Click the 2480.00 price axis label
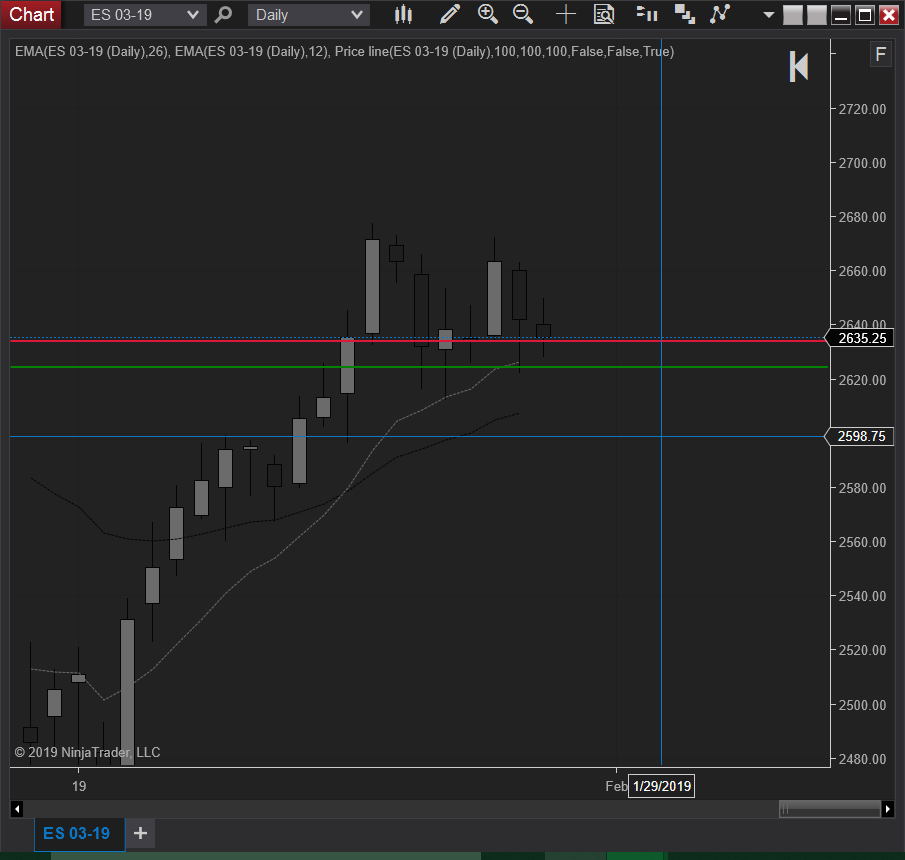This screenshot has width=905, height=860. (862, 759)
